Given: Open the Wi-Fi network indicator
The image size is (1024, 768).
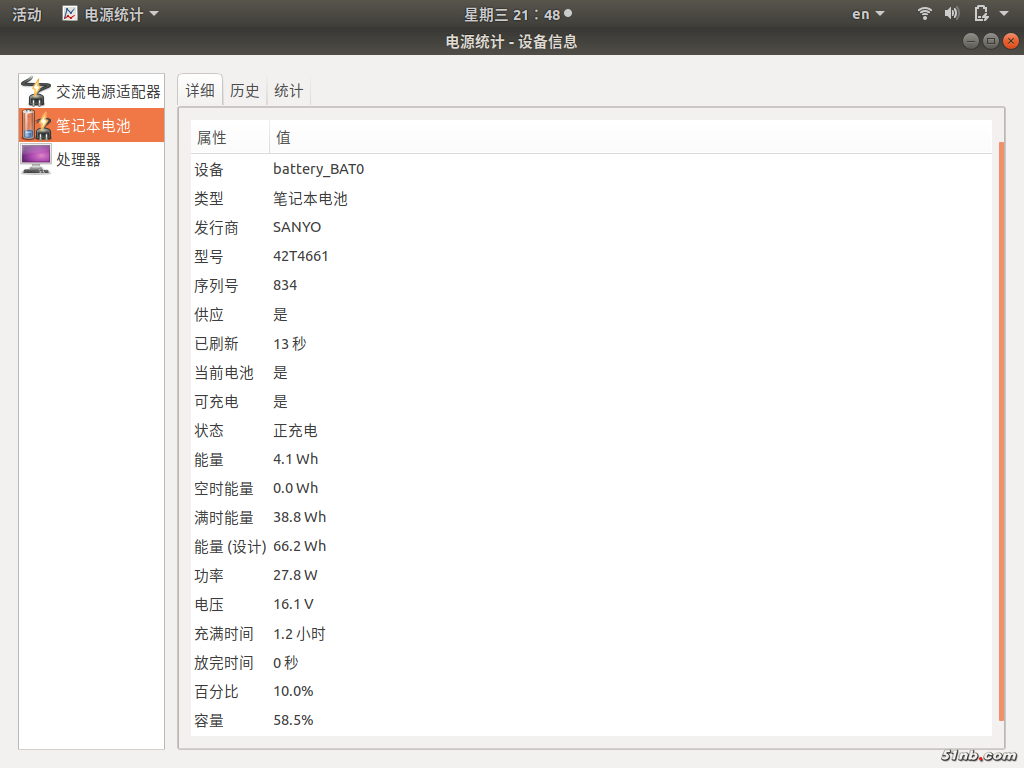Looking at the screenshot, I should tap(925, 14).
